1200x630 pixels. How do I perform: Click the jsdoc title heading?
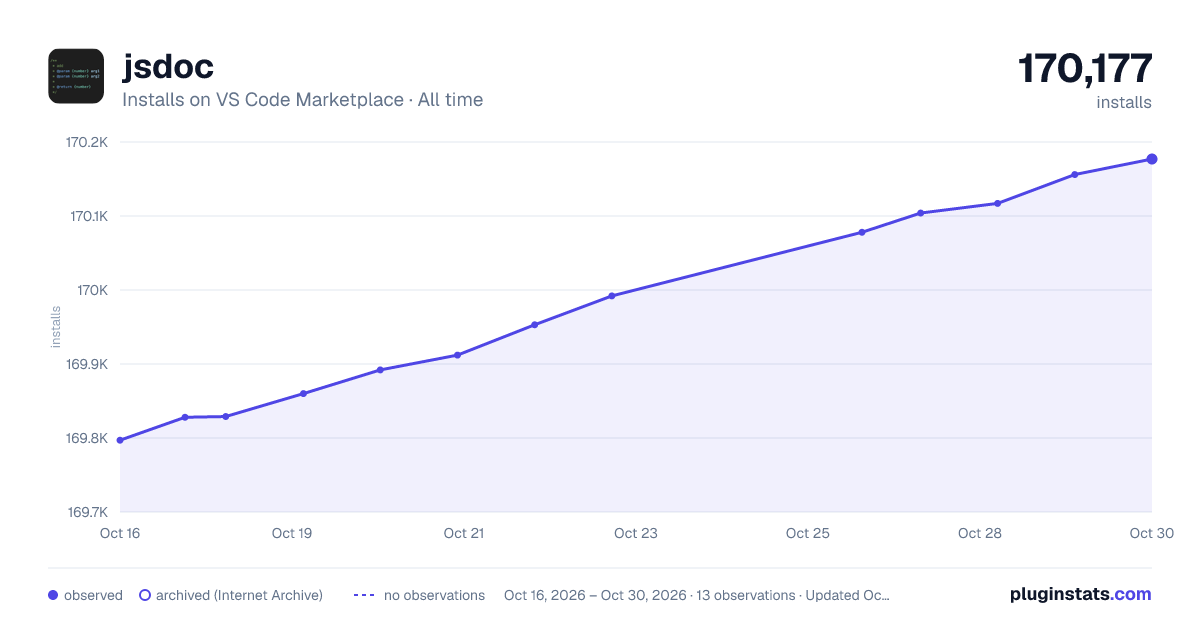tap(168, 66)
